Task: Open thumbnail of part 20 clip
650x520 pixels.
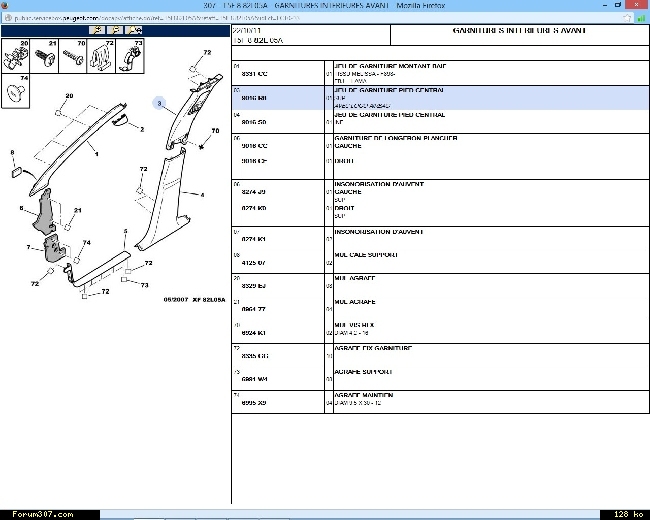Action: click(x=16, y=56)
